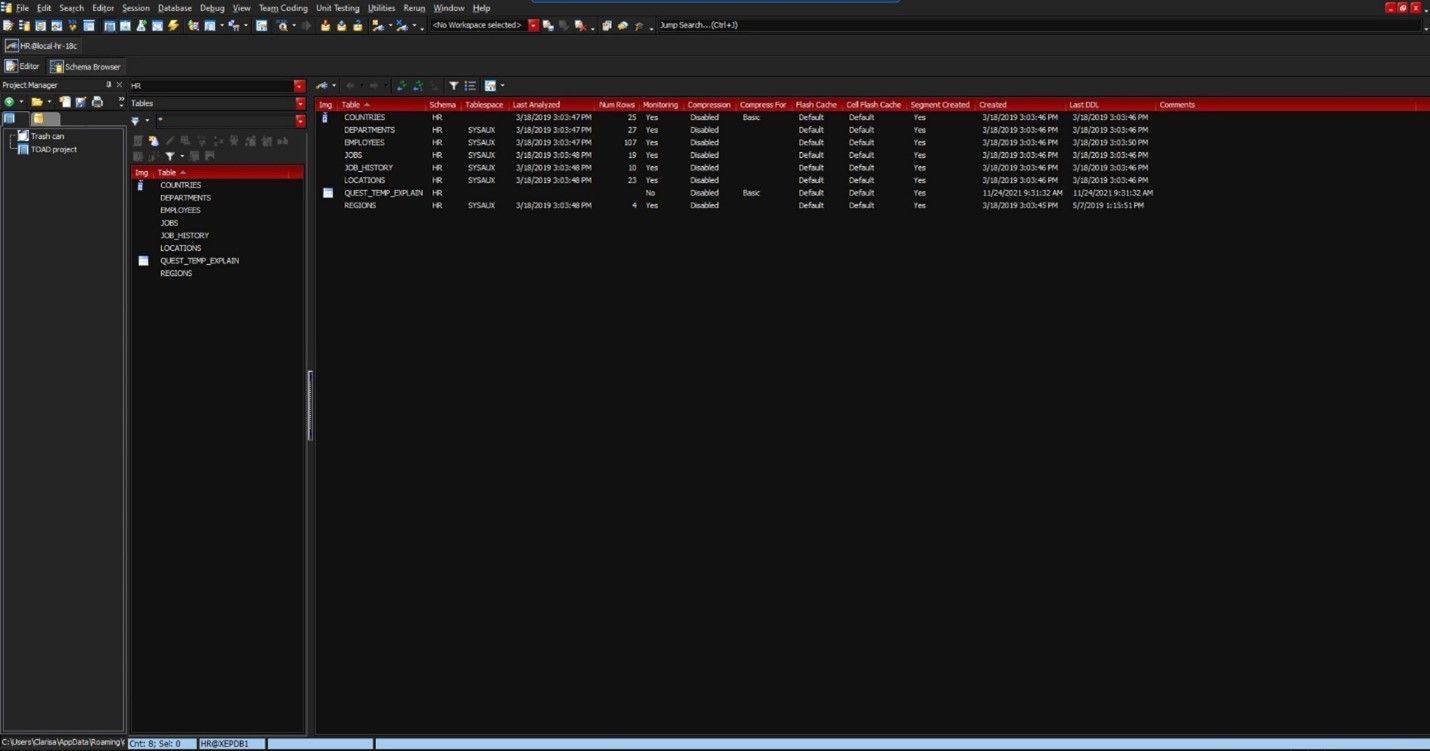Click the graduation cap icon in toolbar
Screen dimensions: 1430x751
[639, 25]
